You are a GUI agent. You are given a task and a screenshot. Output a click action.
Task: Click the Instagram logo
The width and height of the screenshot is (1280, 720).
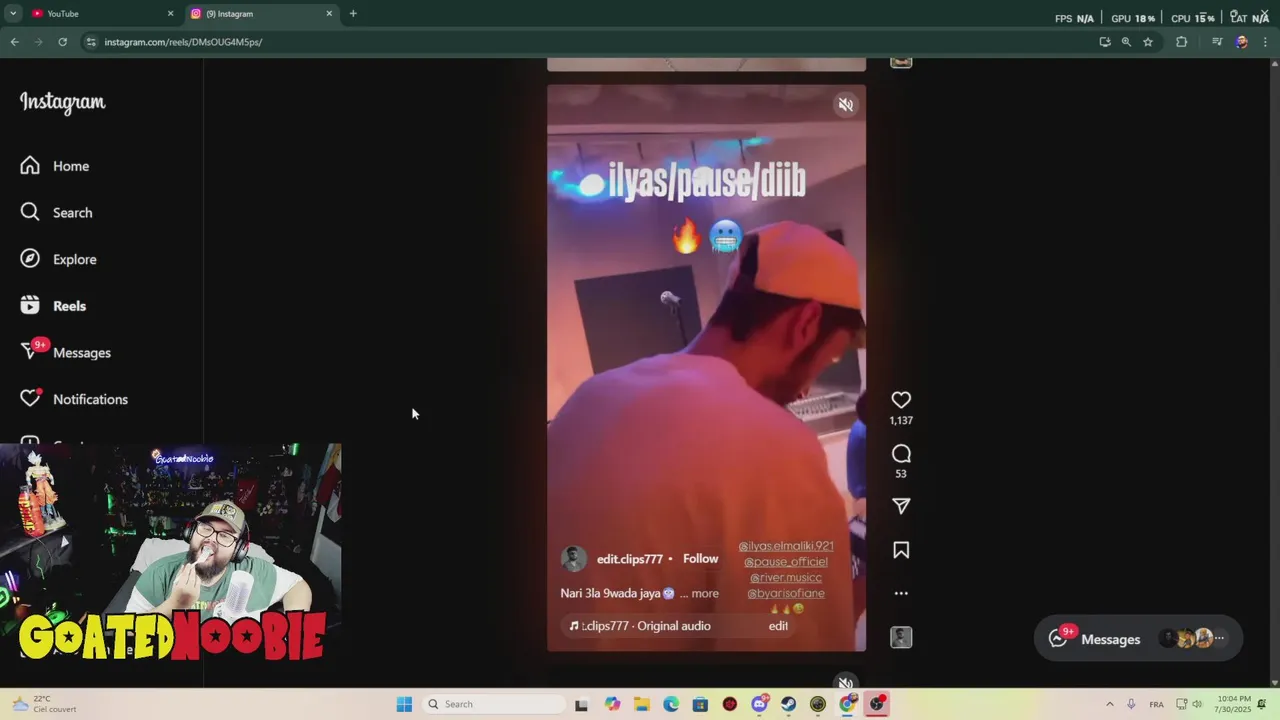[62, 102]
